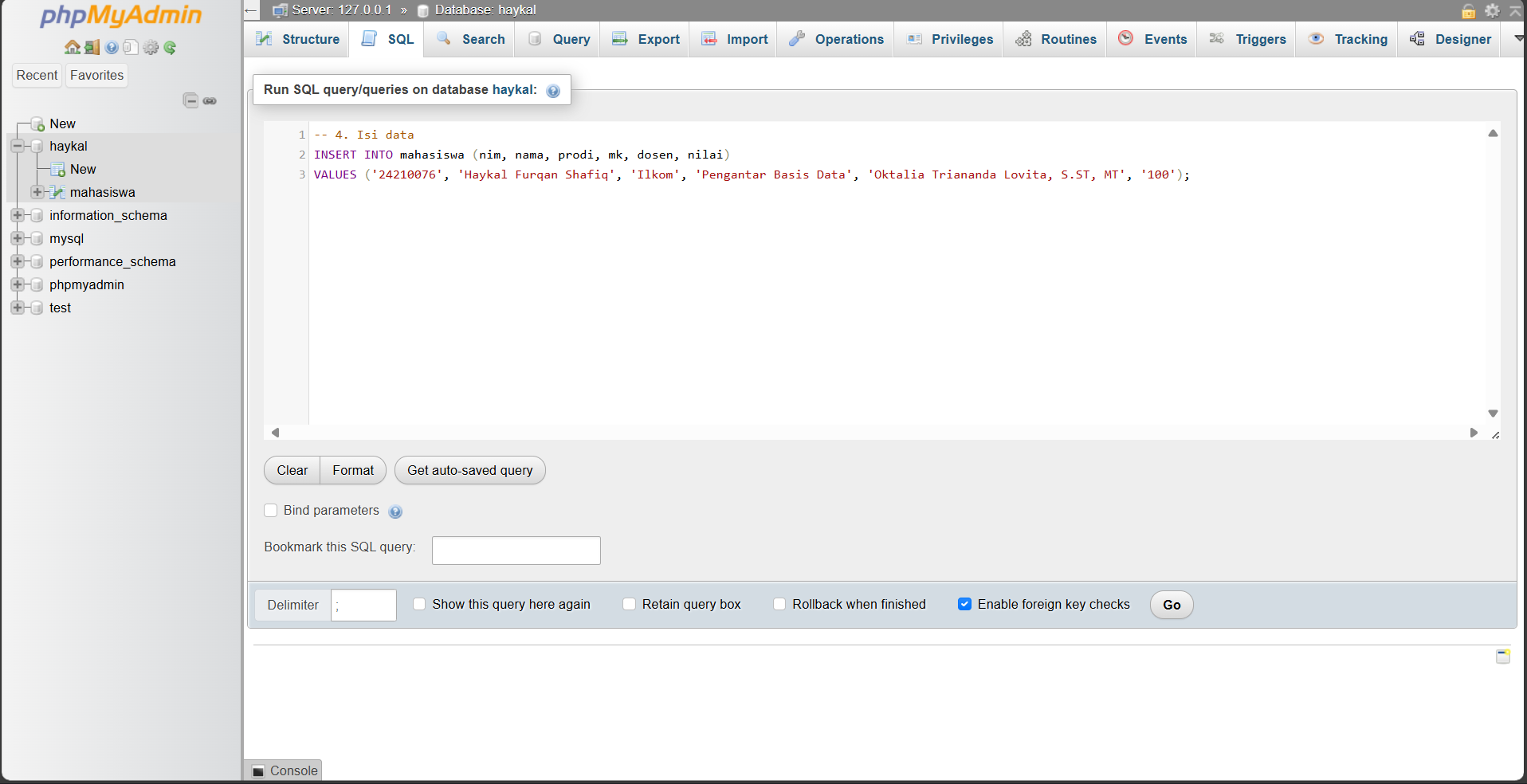Click the Console bar at bottom
The width and height of the screenshot is (1527, 784).
tap(284, 771)
